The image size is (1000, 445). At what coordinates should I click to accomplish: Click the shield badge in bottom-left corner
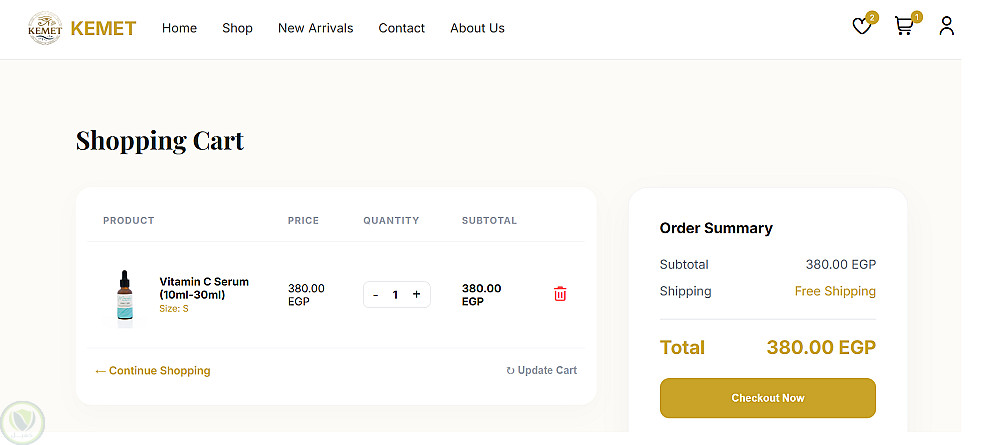(22, 420)
